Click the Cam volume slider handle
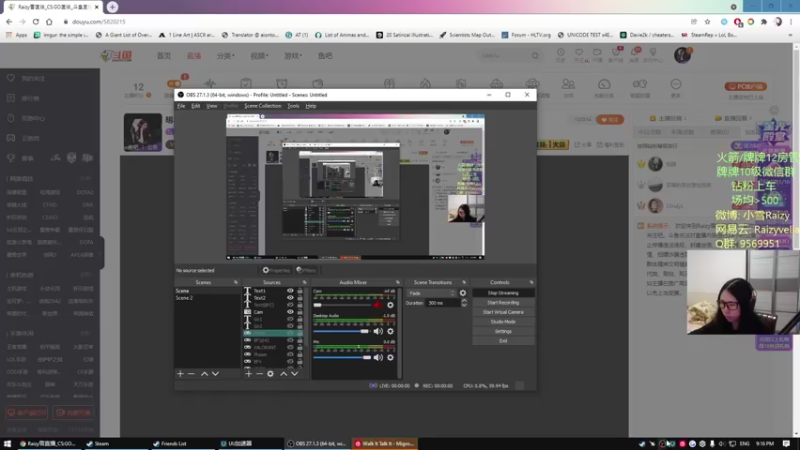Image resolution: width=800 pixels, height=450 pixels. [x=317, y=305]
